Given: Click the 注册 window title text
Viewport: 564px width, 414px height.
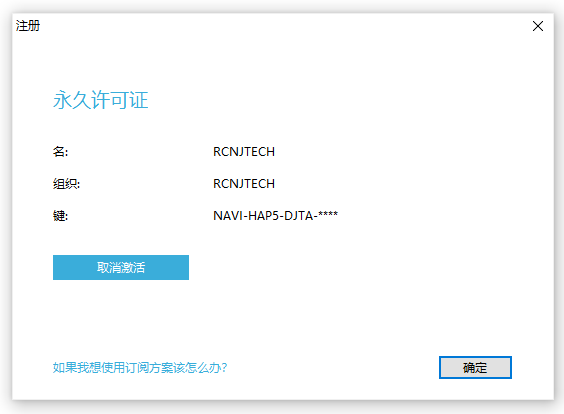Looking at the screenshot, I should 28,26.
